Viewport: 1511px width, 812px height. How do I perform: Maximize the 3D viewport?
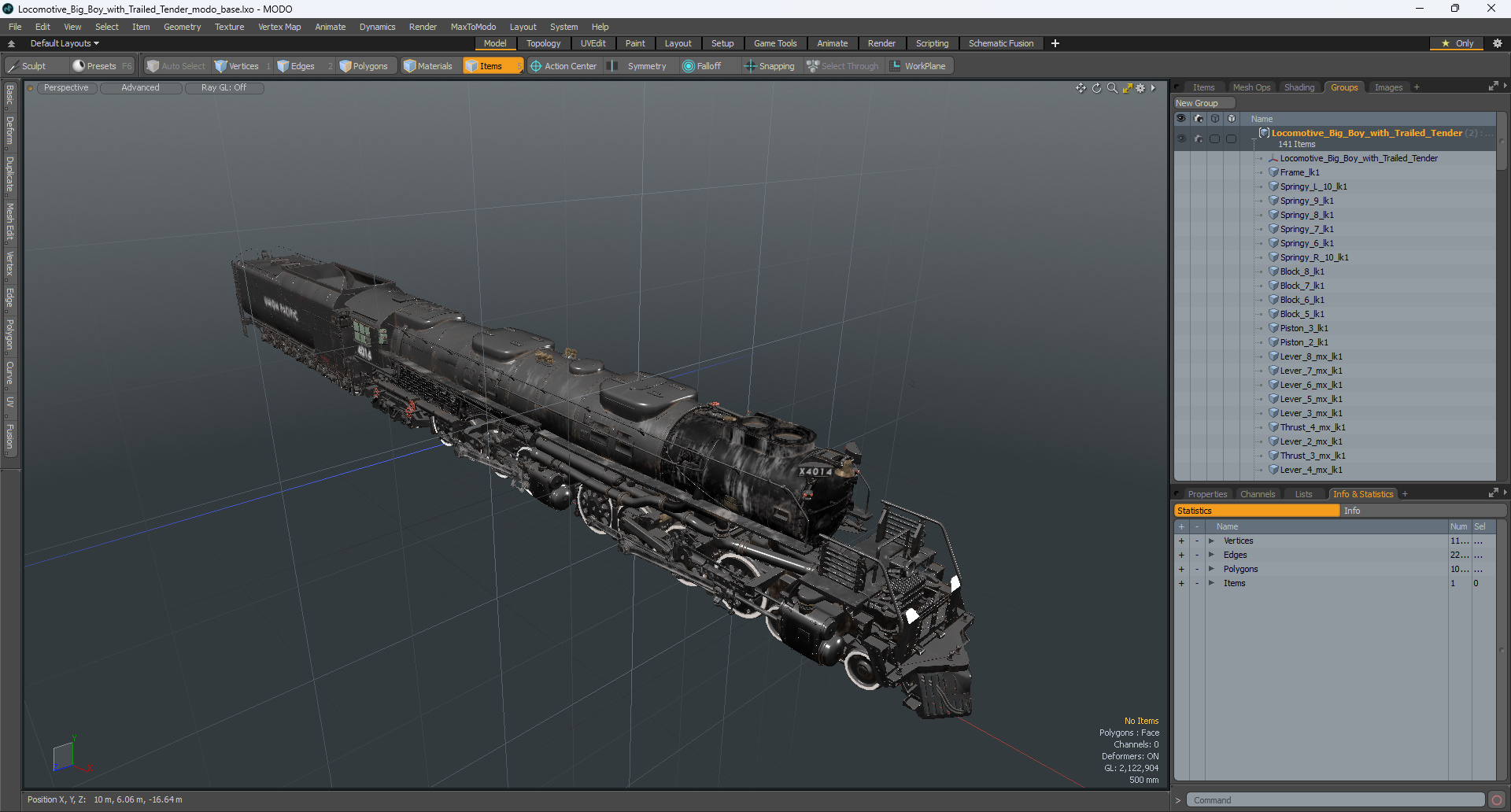[1127, 88]
